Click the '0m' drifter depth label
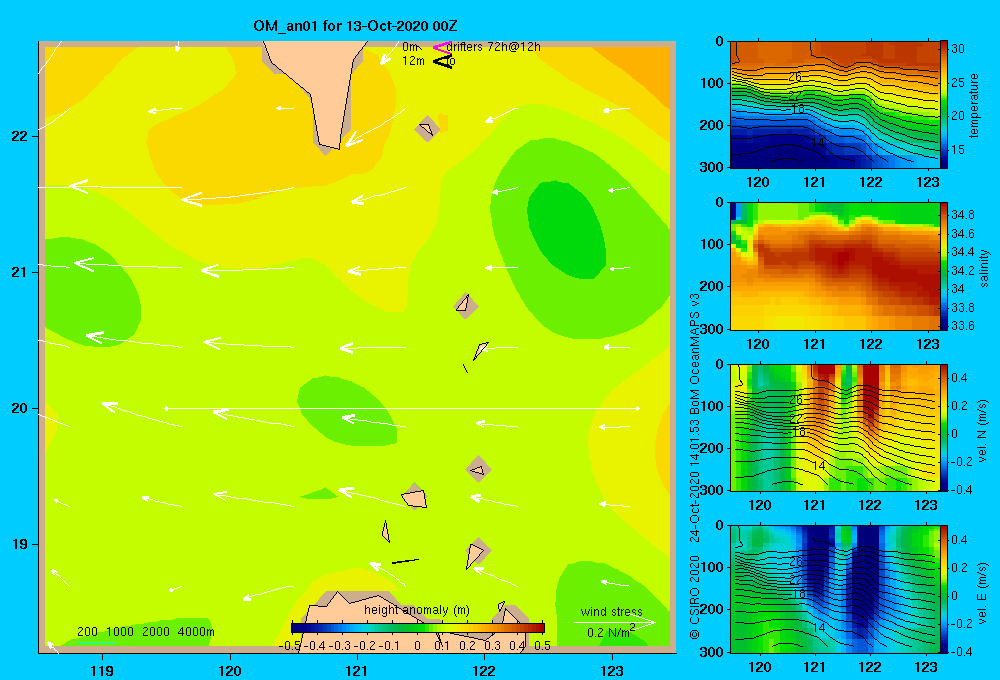This screenshot has height=680, width=1000. point(410,47)
